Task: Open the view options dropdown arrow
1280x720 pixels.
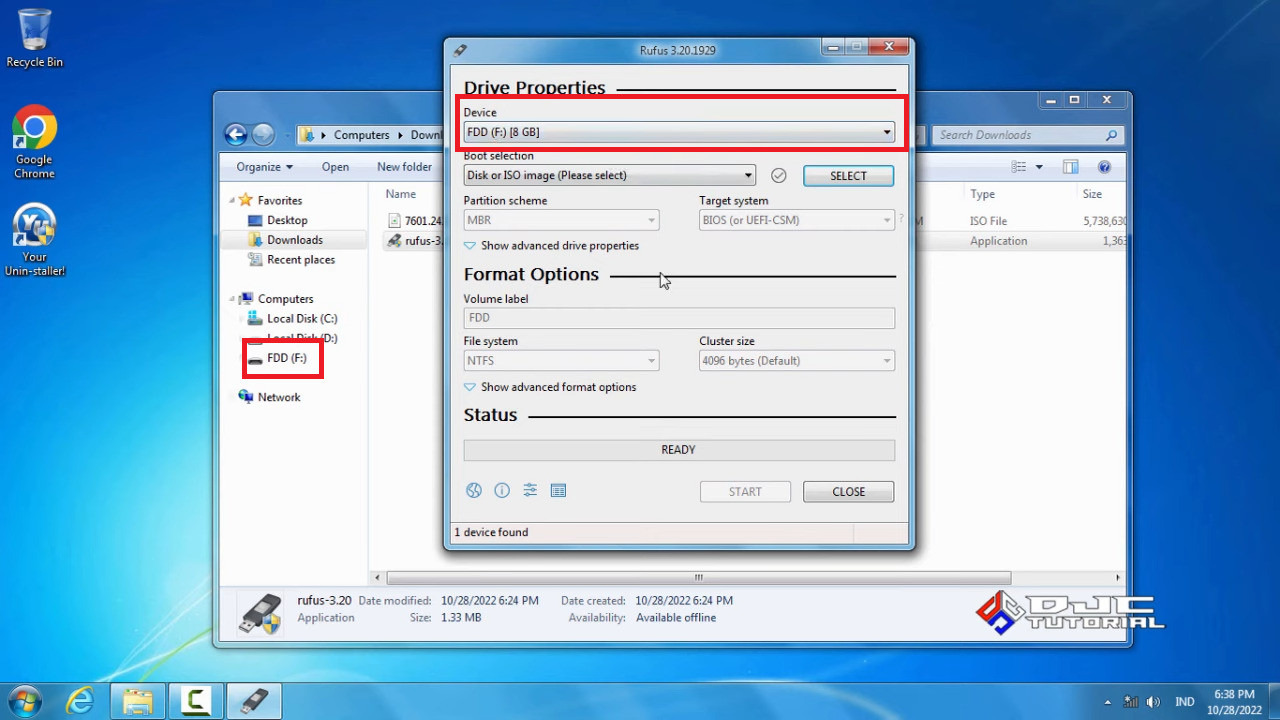Action: point(1039,167)
